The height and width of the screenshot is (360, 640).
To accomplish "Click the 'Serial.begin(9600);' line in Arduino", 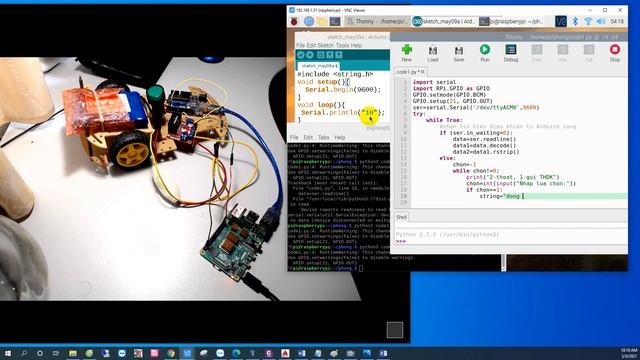I will [x=343, y=90].
